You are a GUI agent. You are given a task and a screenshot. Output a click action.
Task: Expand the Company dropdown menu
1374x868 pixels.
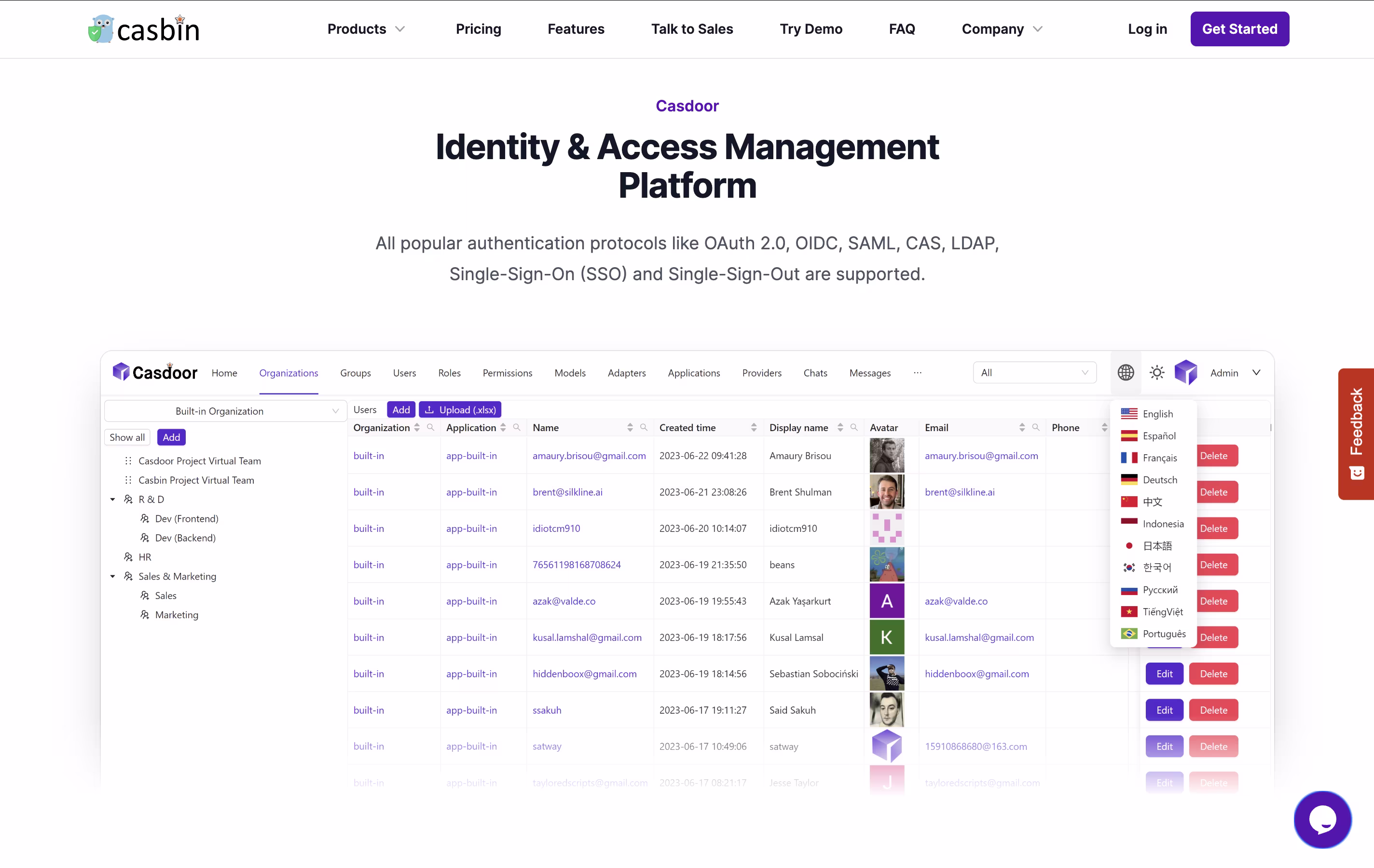click(x=1002, y=29)
